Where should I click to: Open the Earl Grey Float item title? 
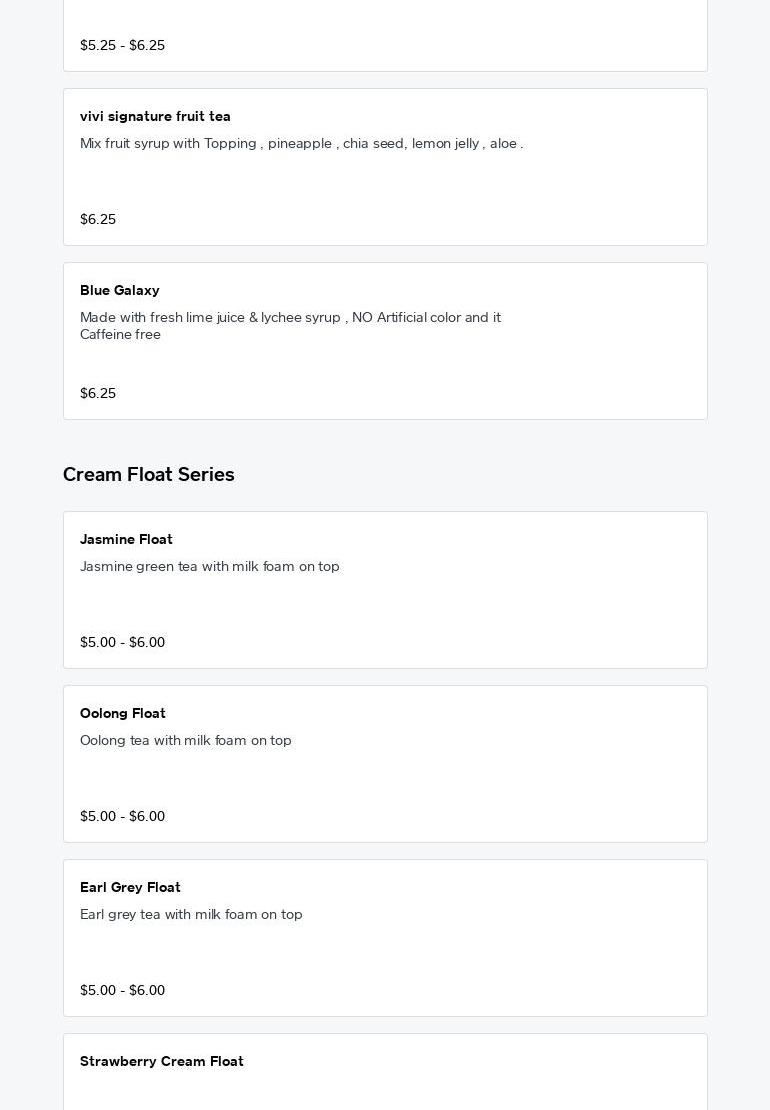130,888
